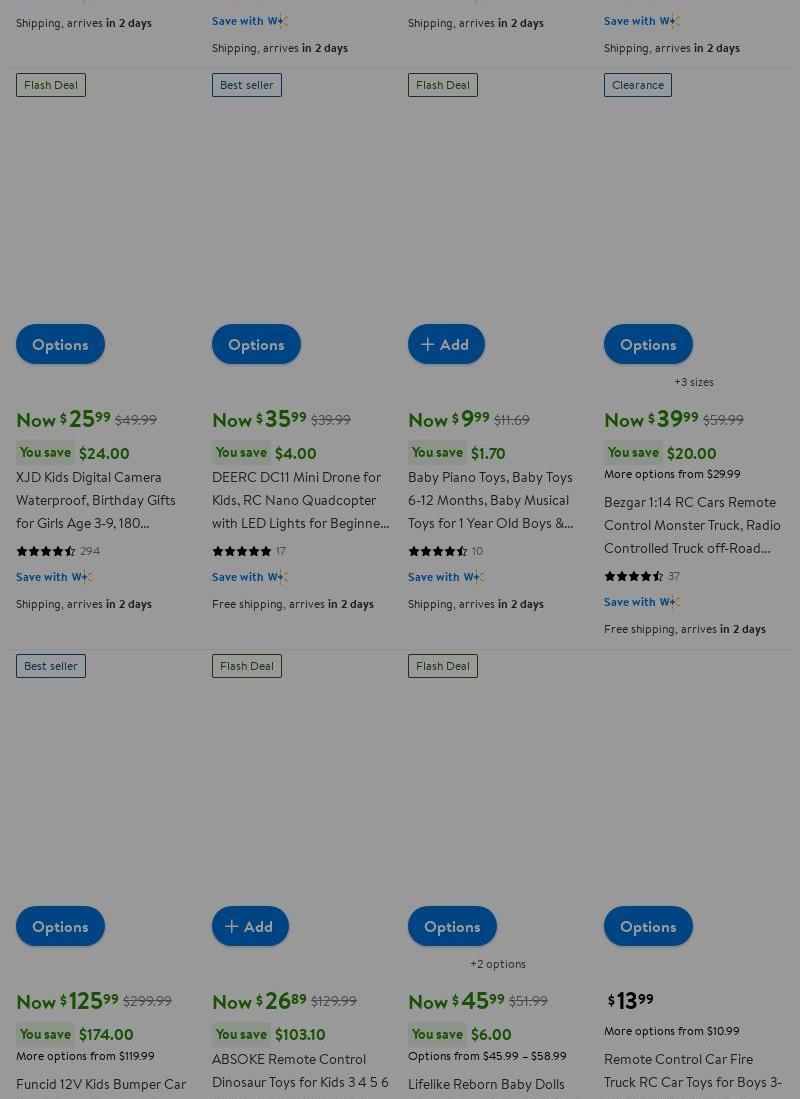The height and width of the screenshot is (1099, 800).
Task: Open the DEERC DC11 Mini Drone product title
Action: [300, 500]
